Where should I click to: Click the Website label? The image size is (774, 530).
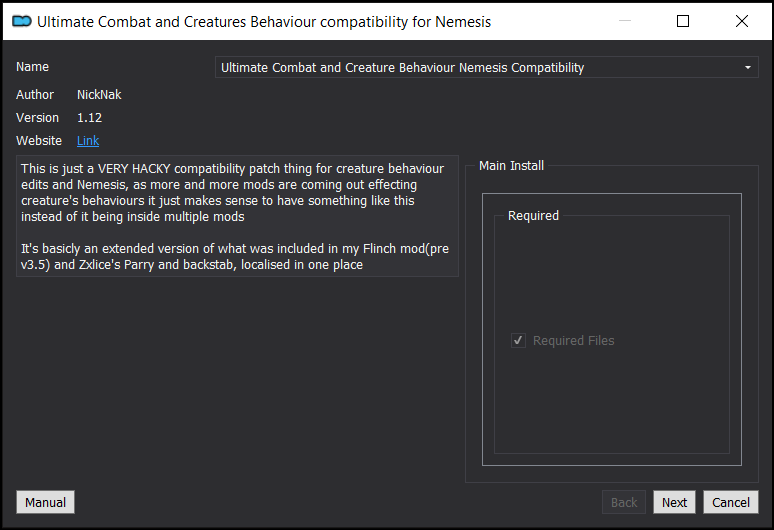coord(39,141)
